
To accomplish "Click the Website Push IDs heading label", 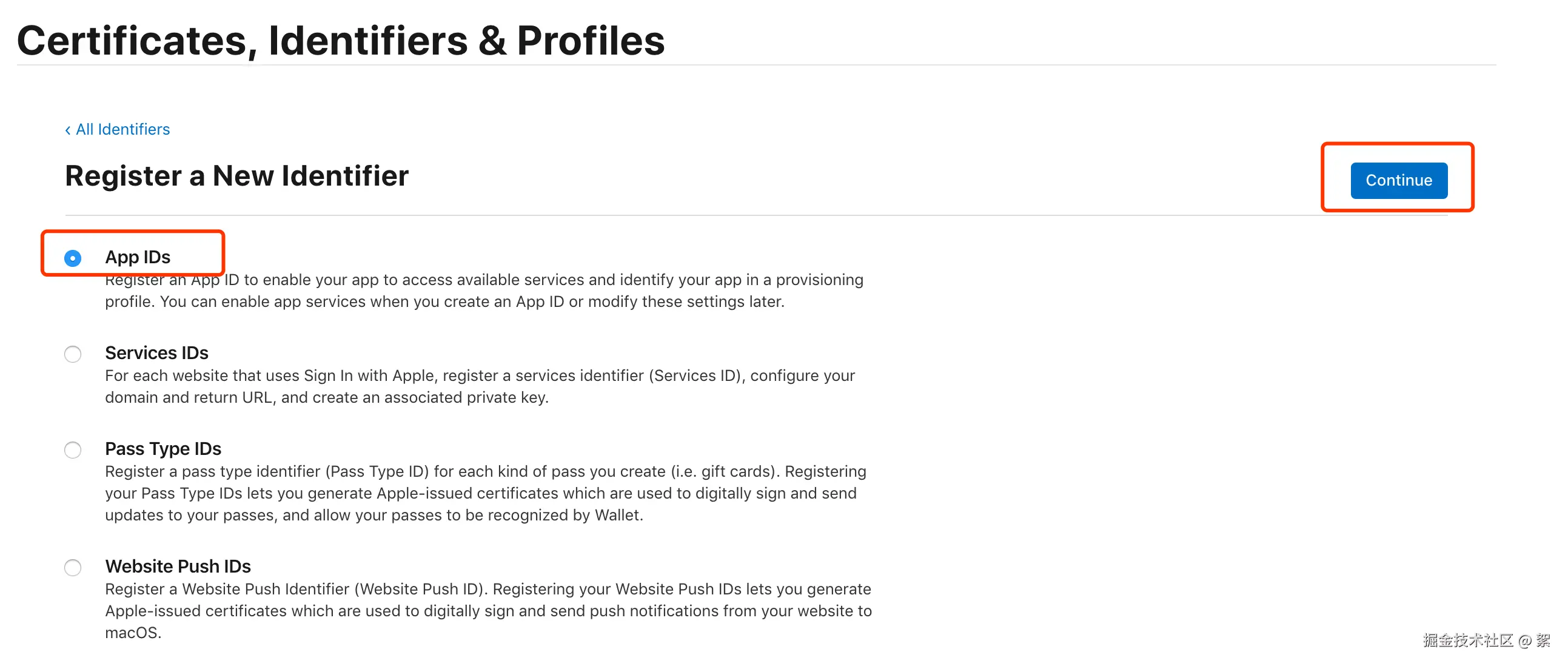I will tap(178, 566).
